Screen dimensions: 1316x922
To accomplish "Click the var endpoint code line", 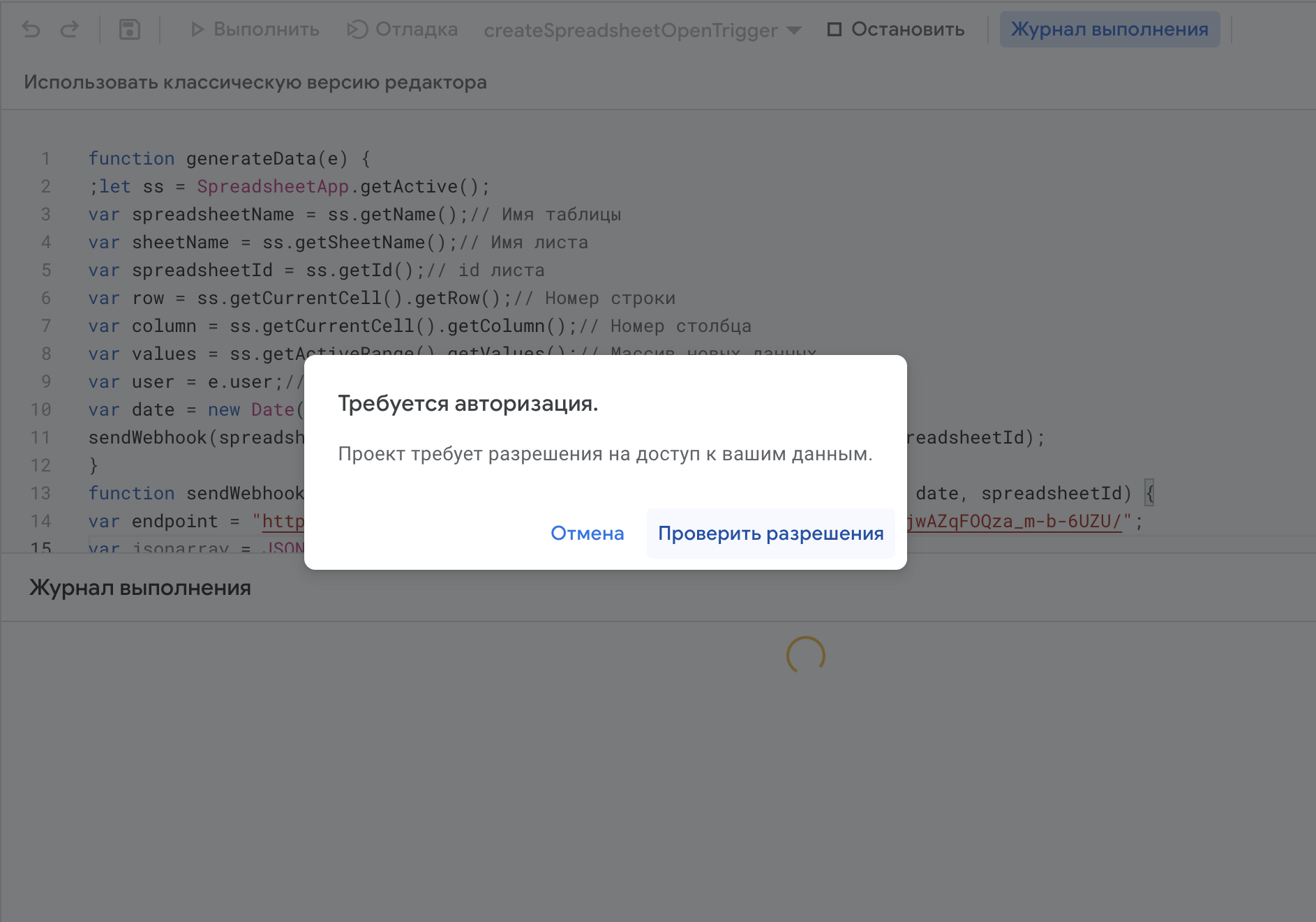I will [x=196, y=522].
